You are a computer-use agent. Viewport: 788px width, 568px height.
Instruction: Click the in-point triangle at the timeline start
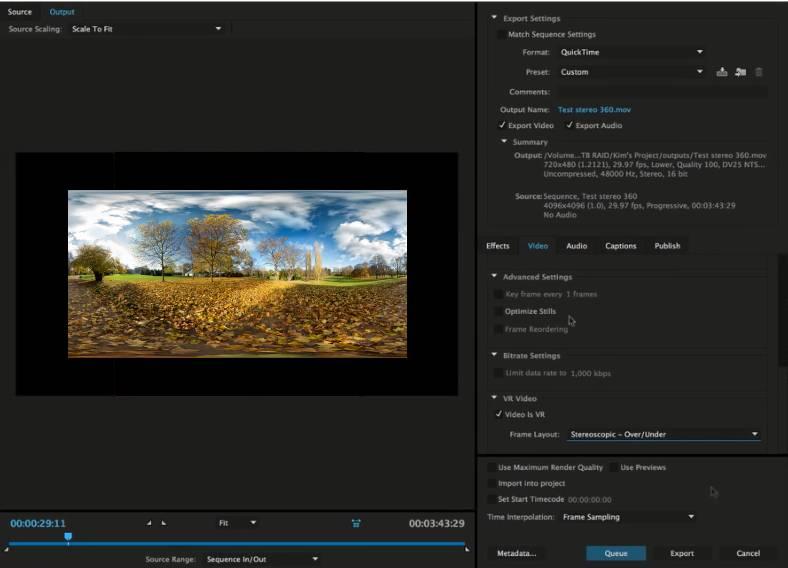[6, 549]
